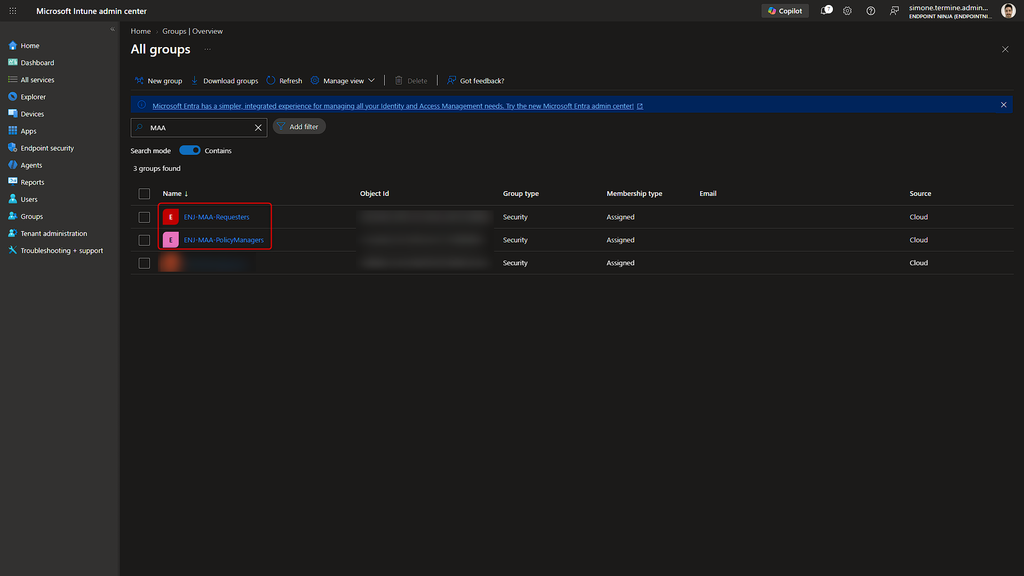This screenshot has width=1024, height=576.
Task: Check the select all groups checkbox
Action: pos(144,194)
